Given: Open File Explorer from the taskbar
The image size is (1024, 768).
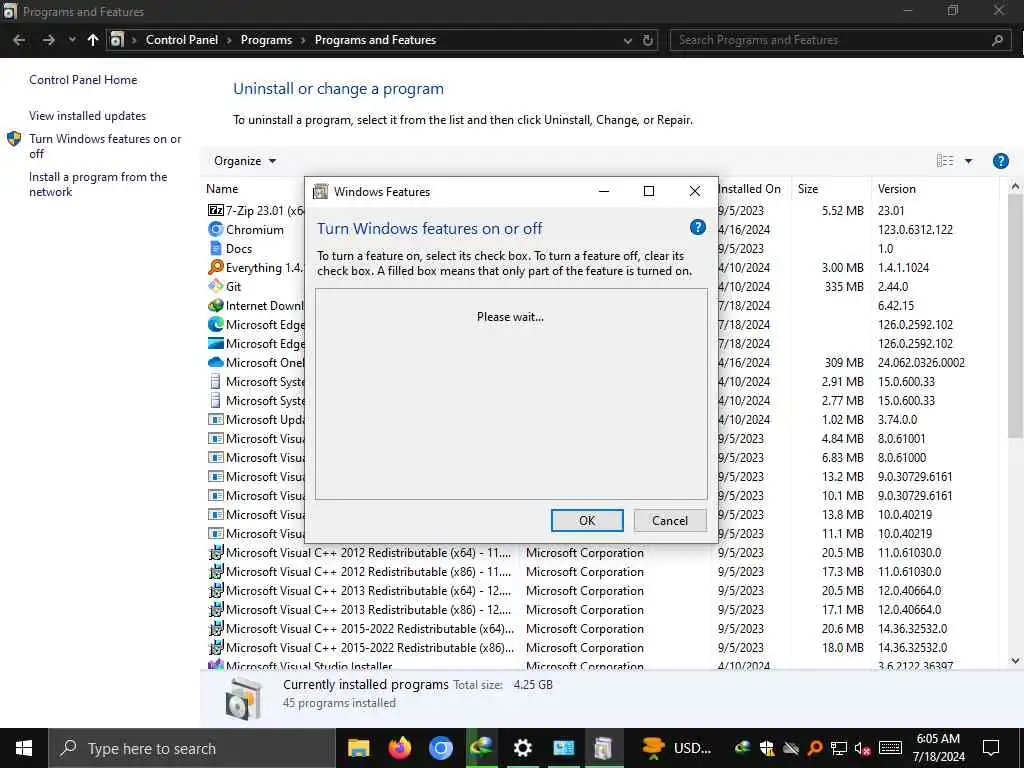Looking at the screenshot, I should click(x=359, y=748).
